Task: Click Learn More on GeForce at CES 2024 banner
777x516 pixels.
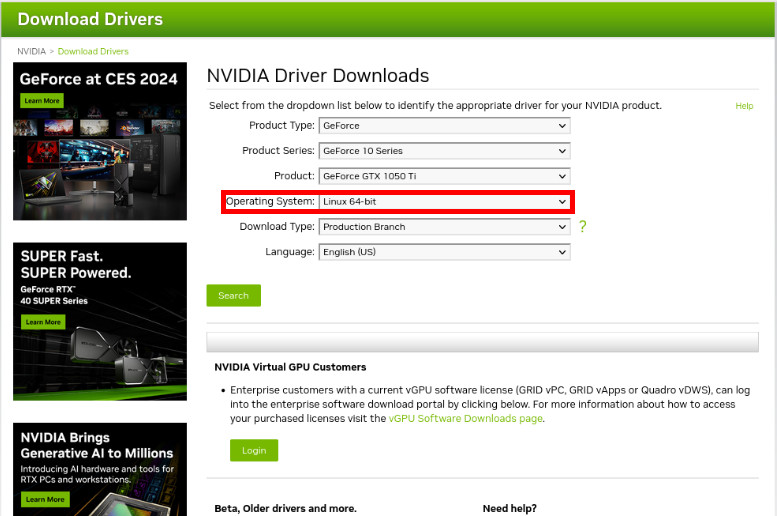Action: tap(42, 101)
